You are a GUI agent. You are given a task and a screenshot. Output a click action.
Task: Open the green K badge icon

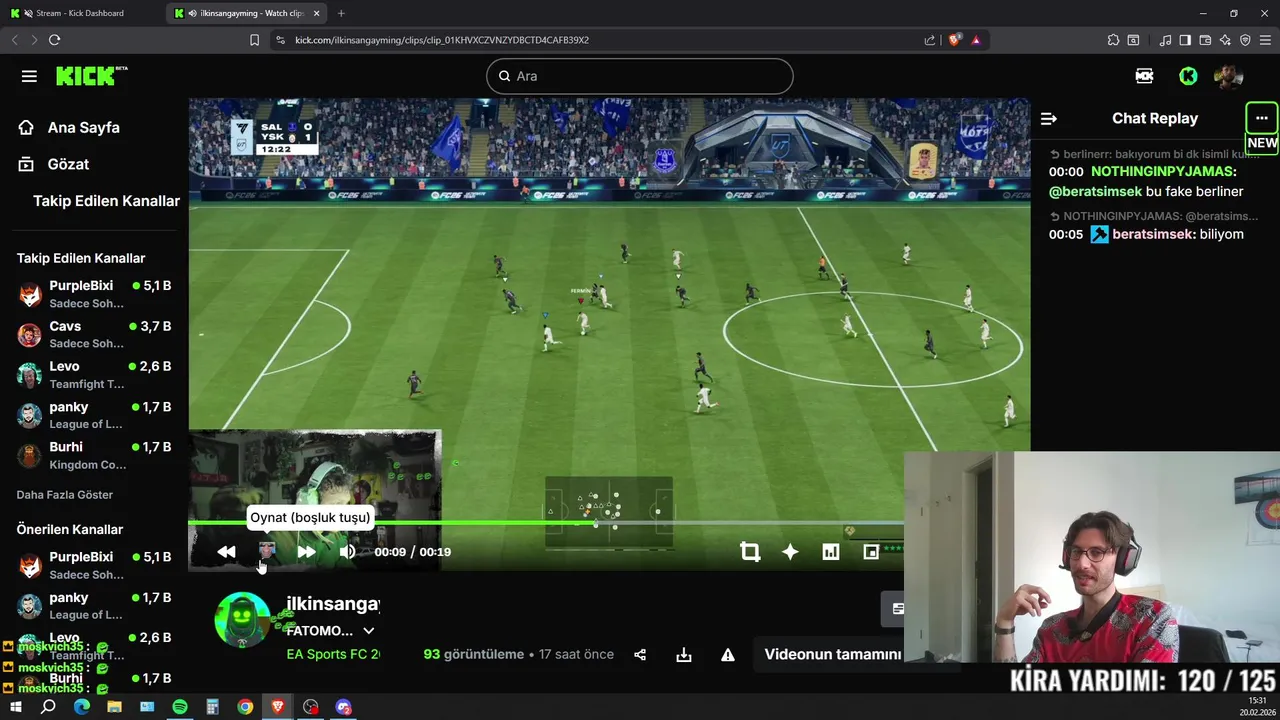[x=1188, y=76]
